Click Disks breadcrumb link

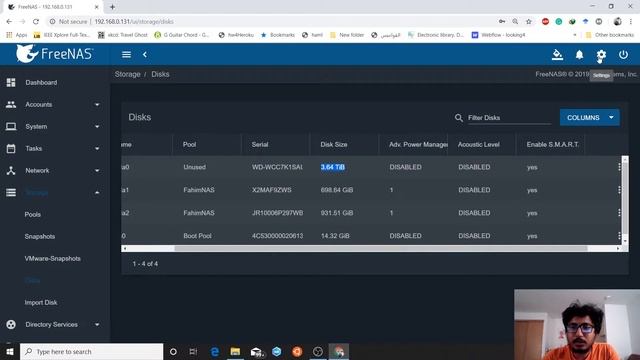pos(160,74)
